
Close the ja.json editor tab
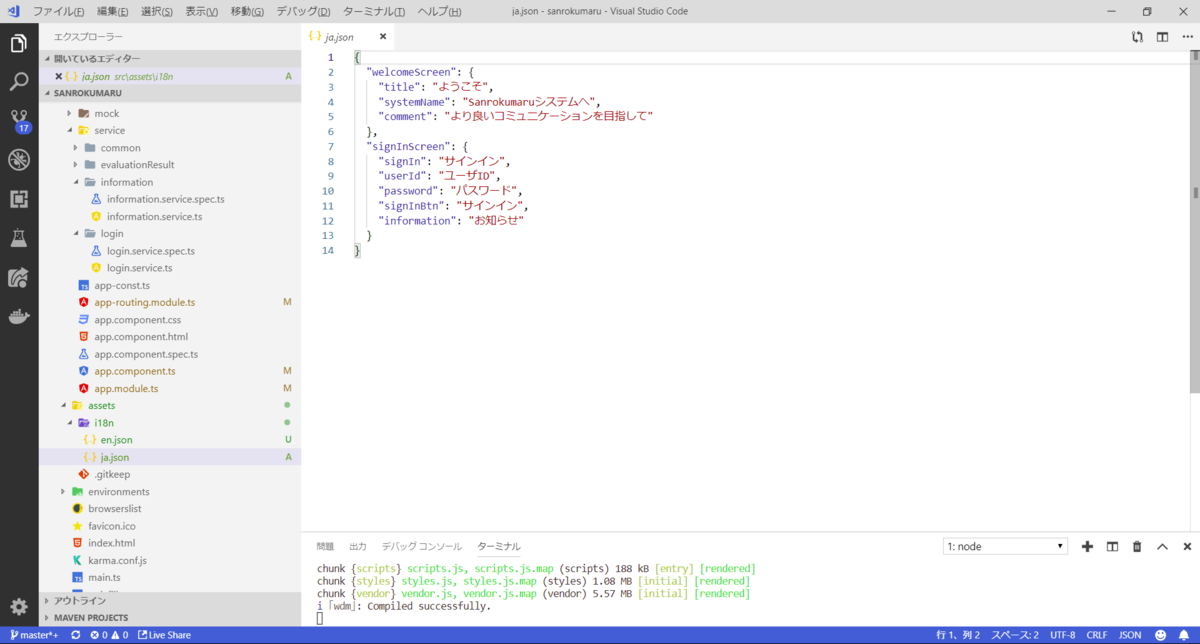coord(383,37)
